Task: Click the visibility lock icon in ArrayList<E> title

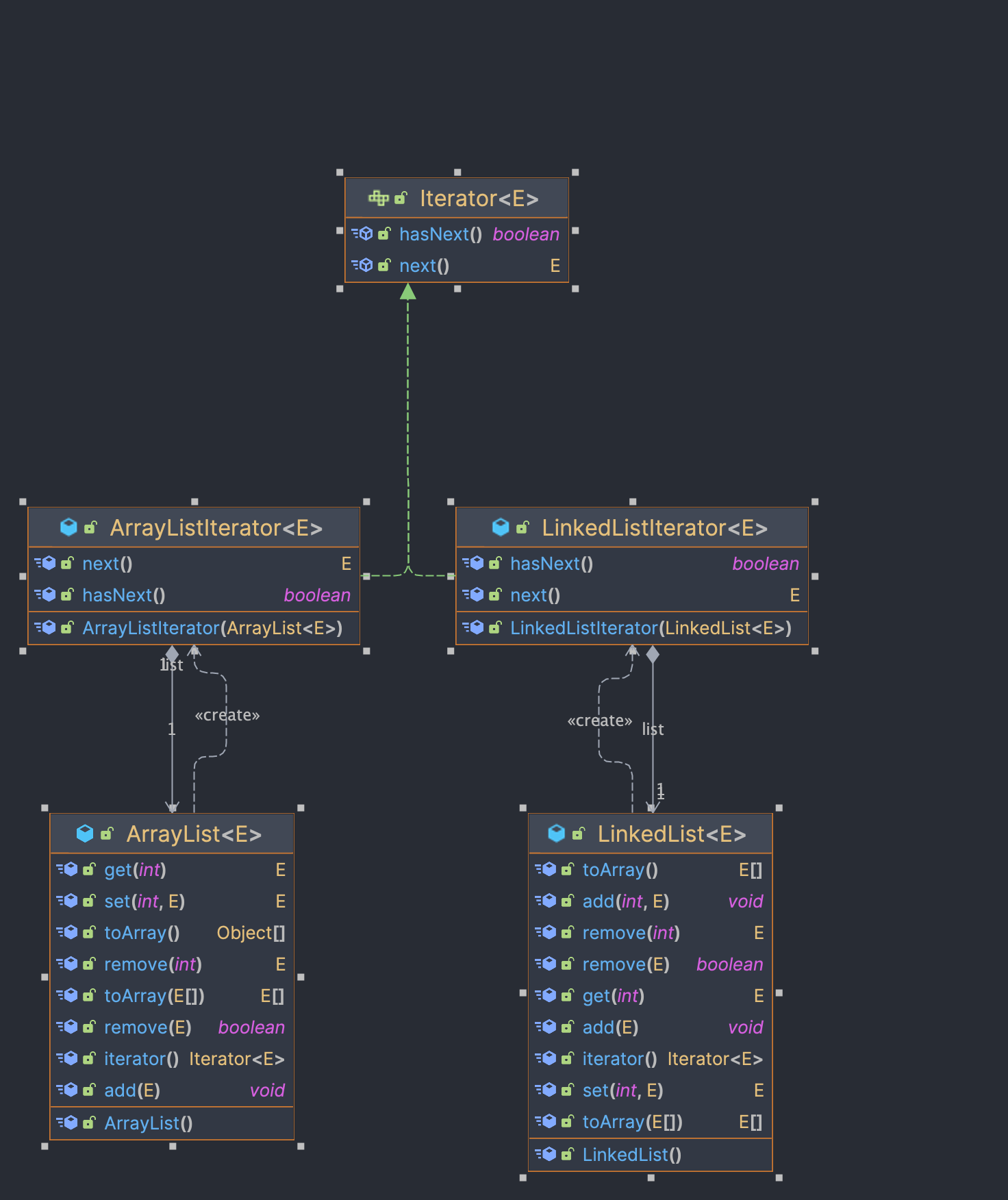Action: coord(107,834)
